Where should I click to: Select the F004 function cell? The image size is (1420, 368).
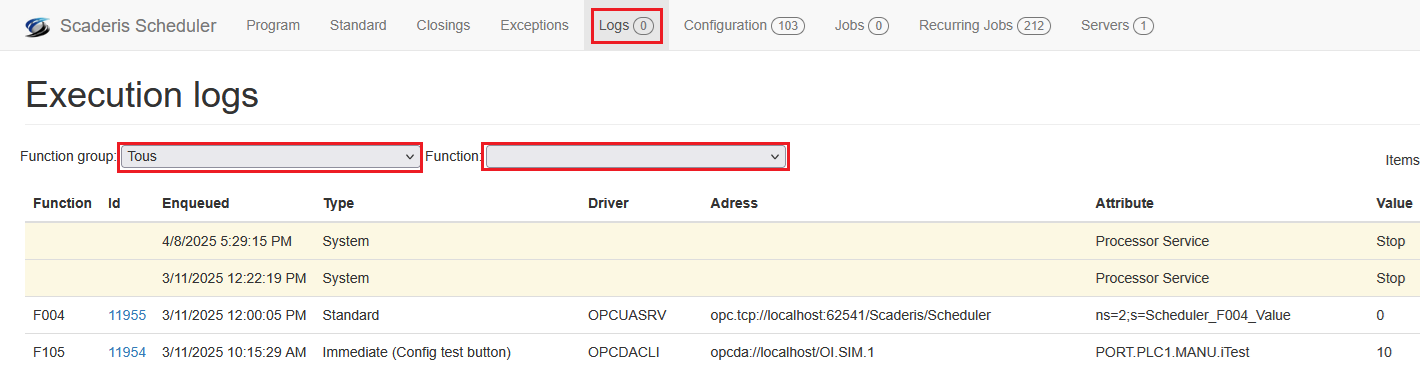tap(49, 315)
